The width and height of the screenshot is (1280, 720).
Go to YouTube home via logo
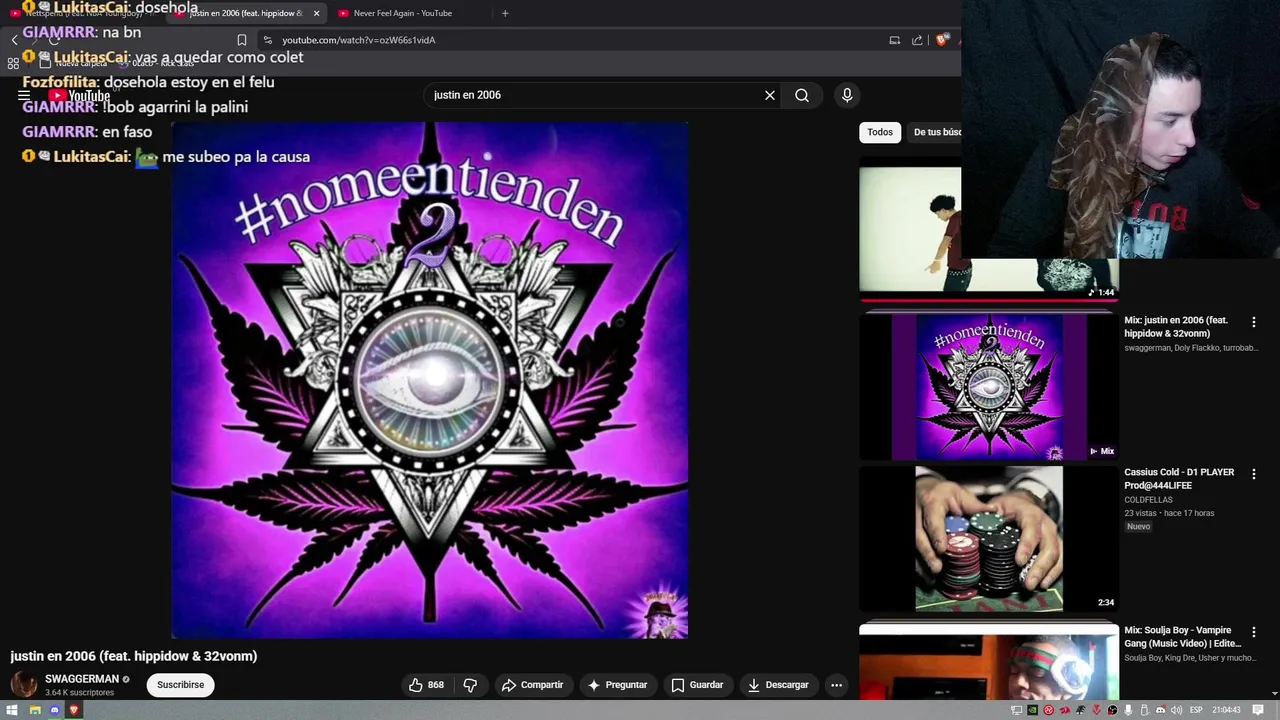79,96
